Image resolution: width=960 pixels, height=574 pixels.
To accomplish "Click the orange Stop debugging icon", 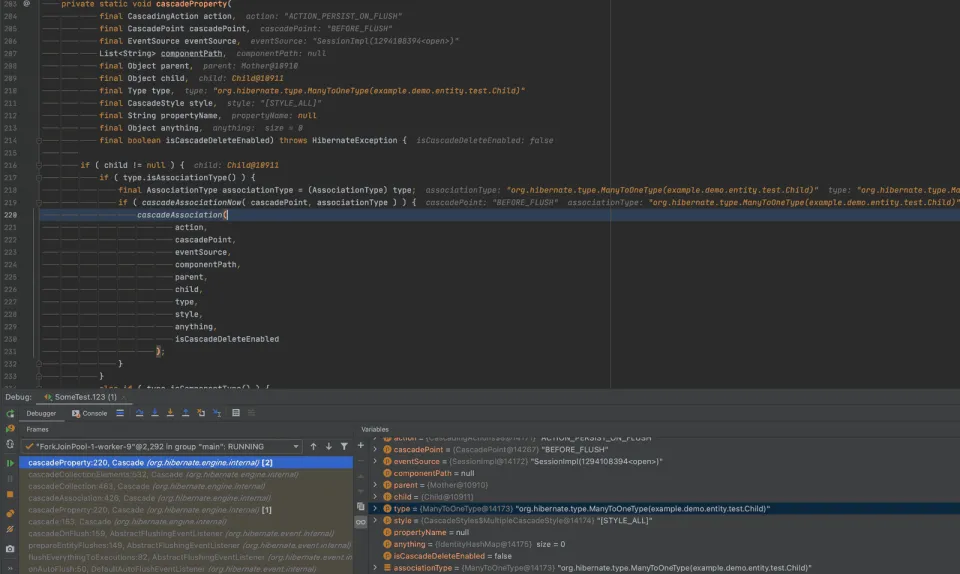I will [10, 494].
